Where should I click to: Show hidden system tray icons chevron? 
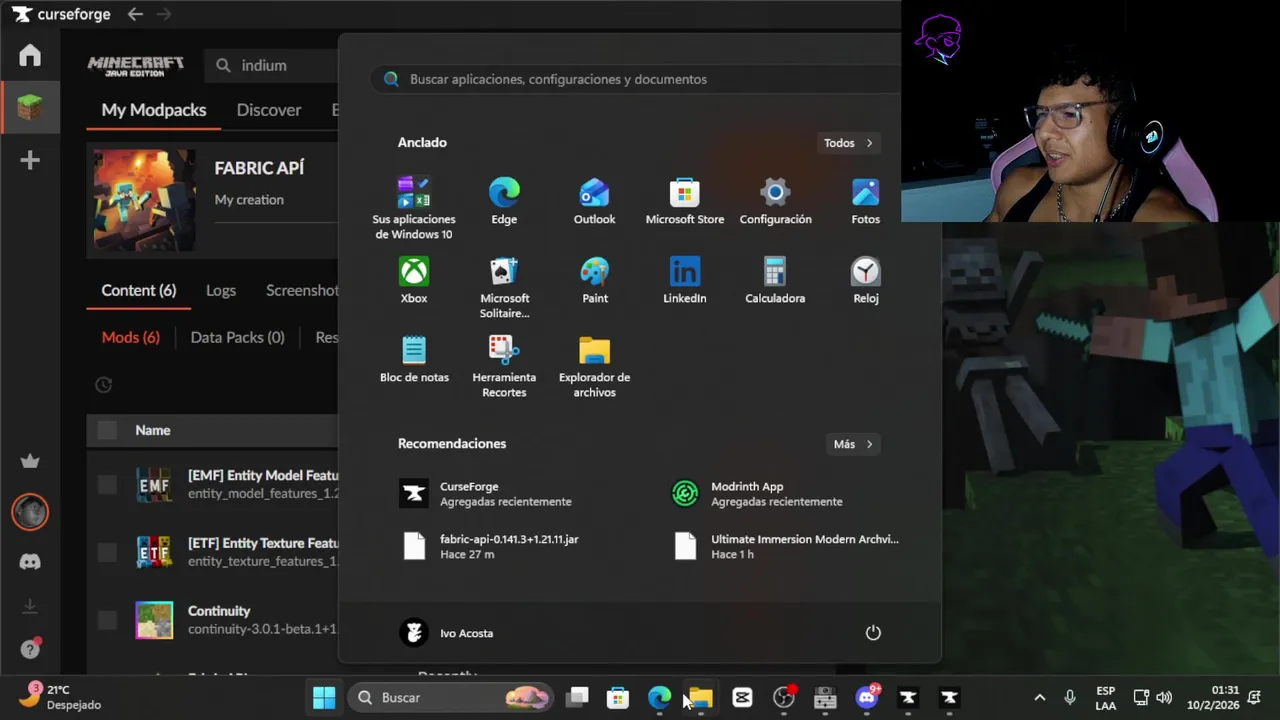pos(1039,697)
